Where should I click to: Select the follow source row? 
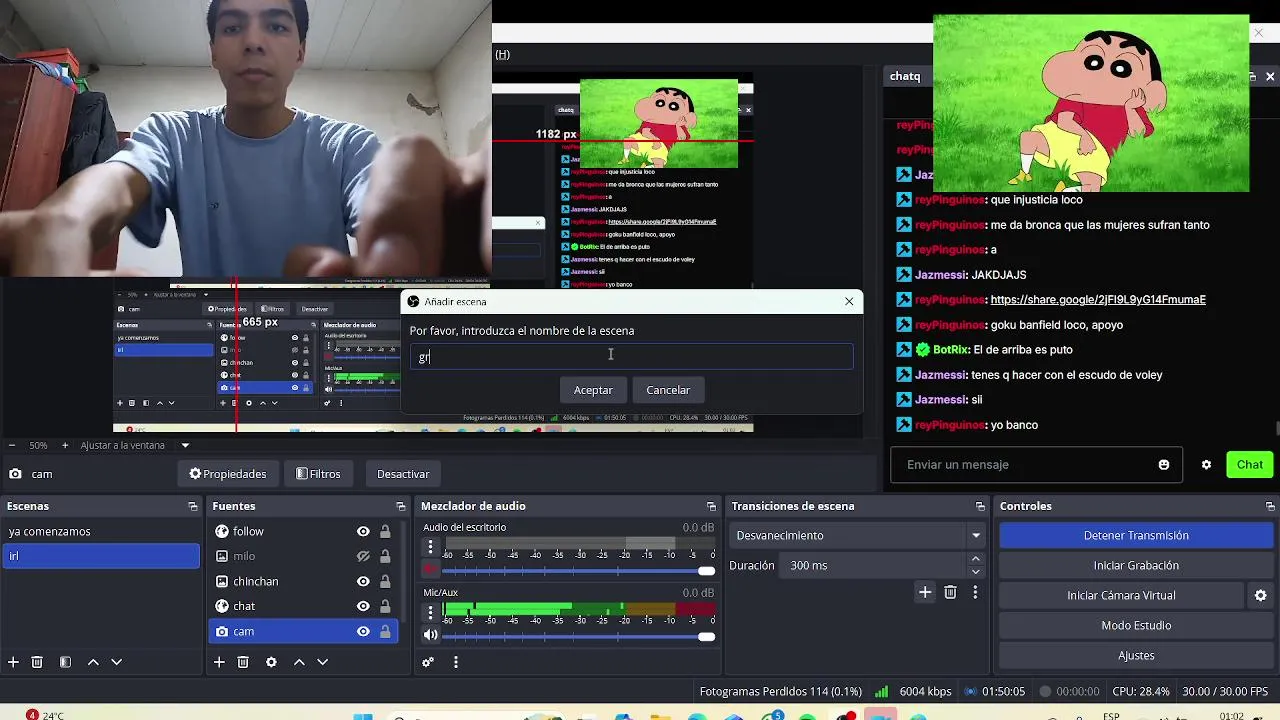304,532
